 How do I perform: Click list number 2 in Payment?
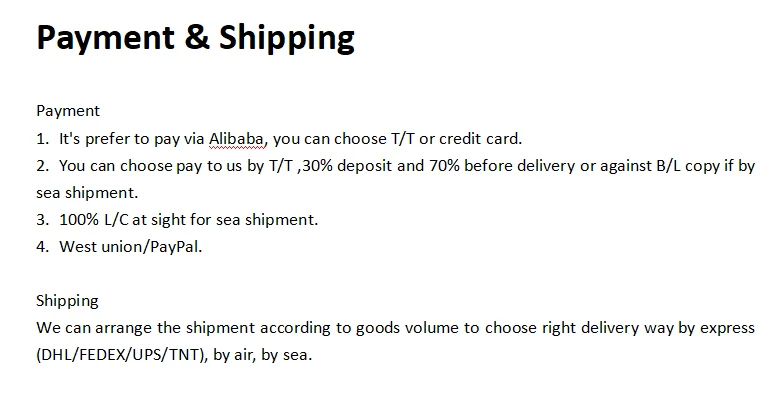[x=42, y=165]
